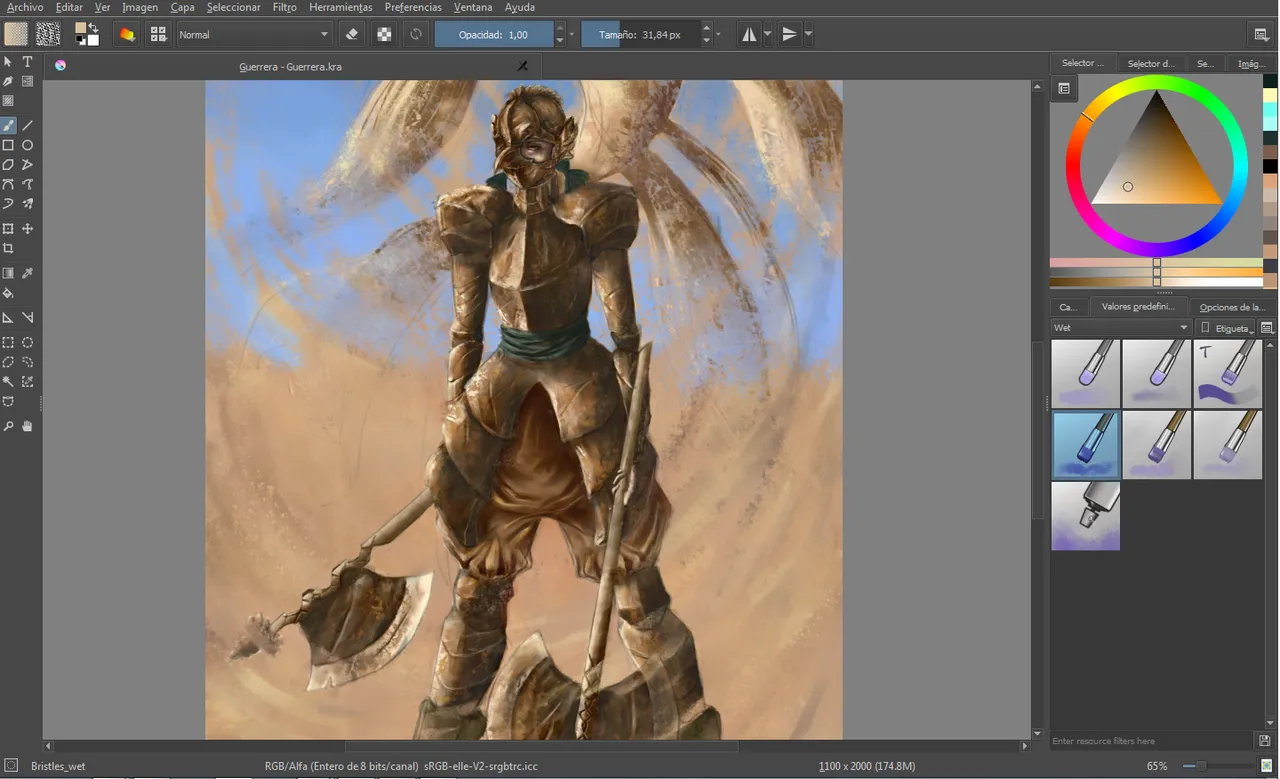This screenshot has width=1280, height=779.
Task: Select the highlighted blue wet brush preset
Action: pyautogui.click(x=1085, y=444)
